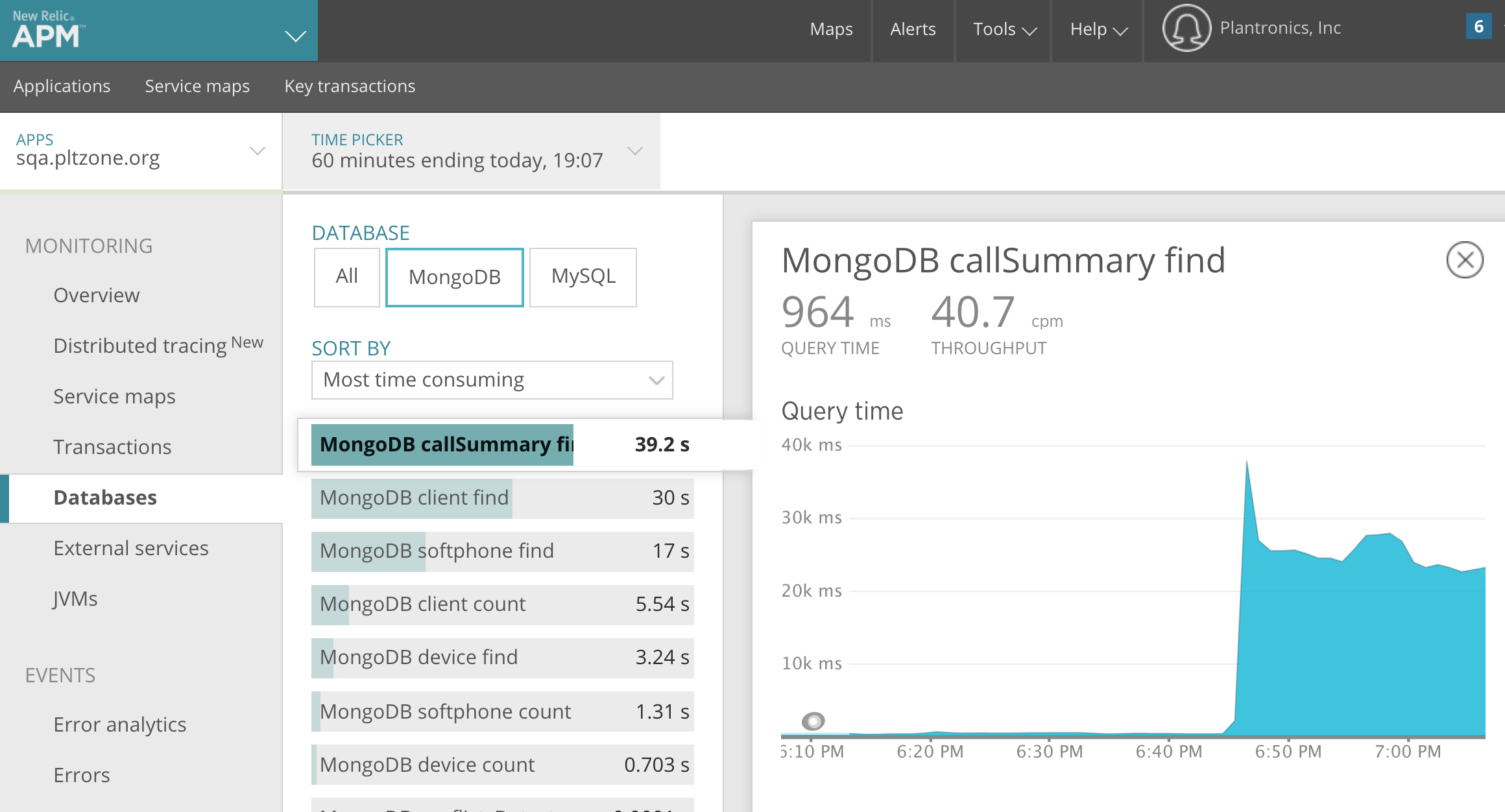This screenshot has width=1505, height=812.
Task: Open Error analytics in the sidebar
Action: coord(119,724)
